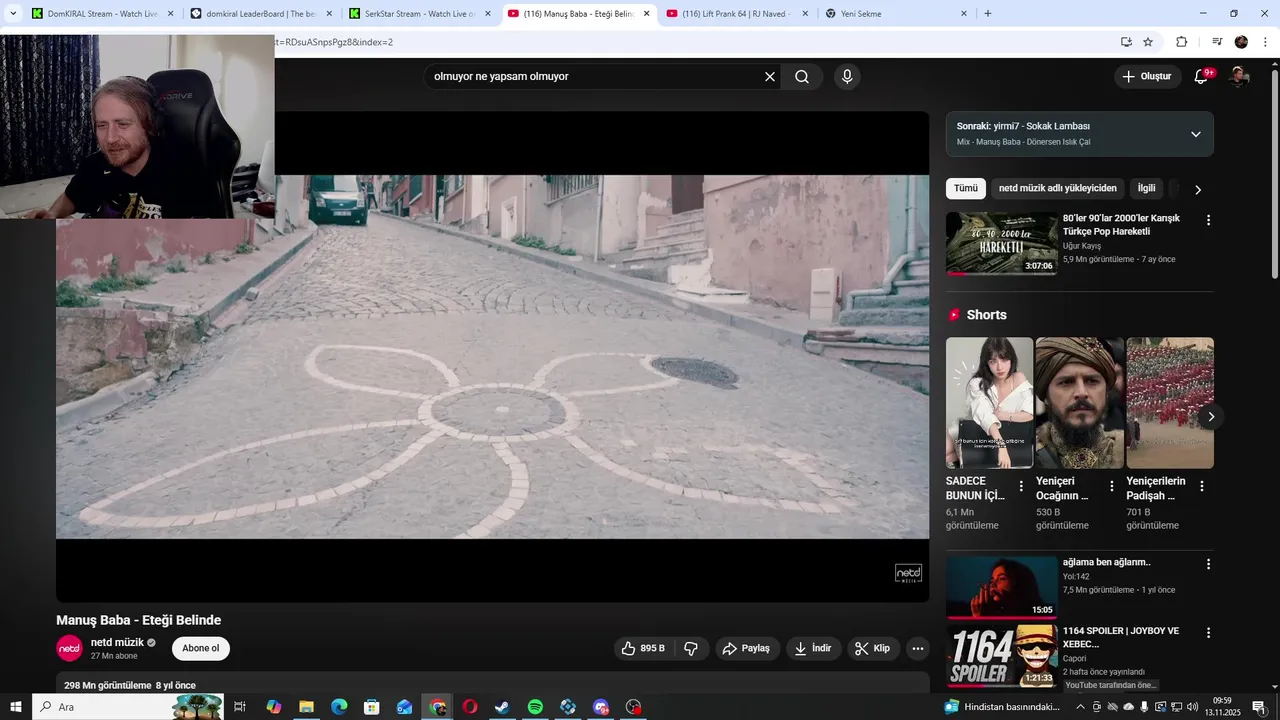Open File Explorer from the taskbar

[306, 707]
